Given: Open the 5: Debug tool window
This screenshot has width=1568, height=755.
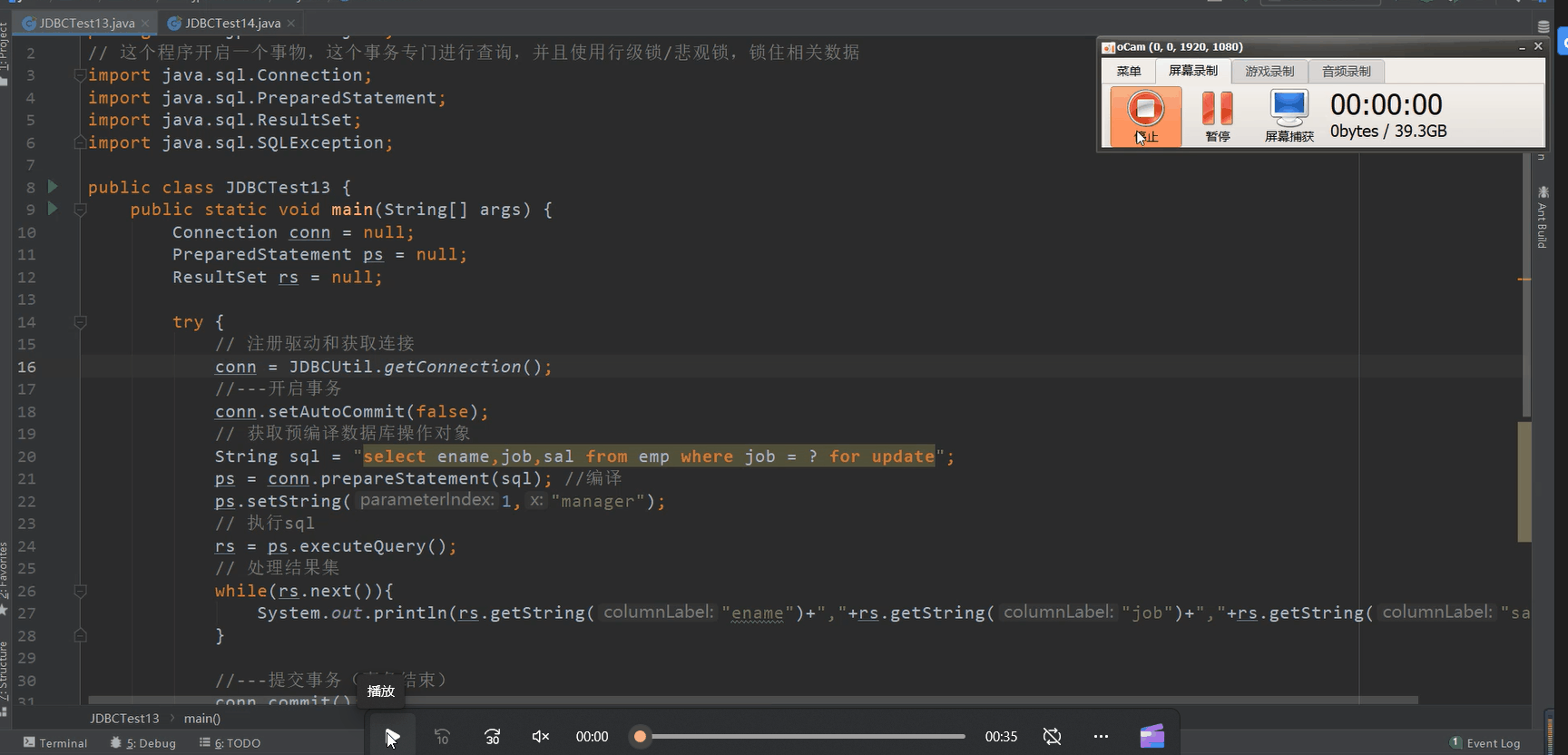Looking at the screenshot, I should [142, 742].
